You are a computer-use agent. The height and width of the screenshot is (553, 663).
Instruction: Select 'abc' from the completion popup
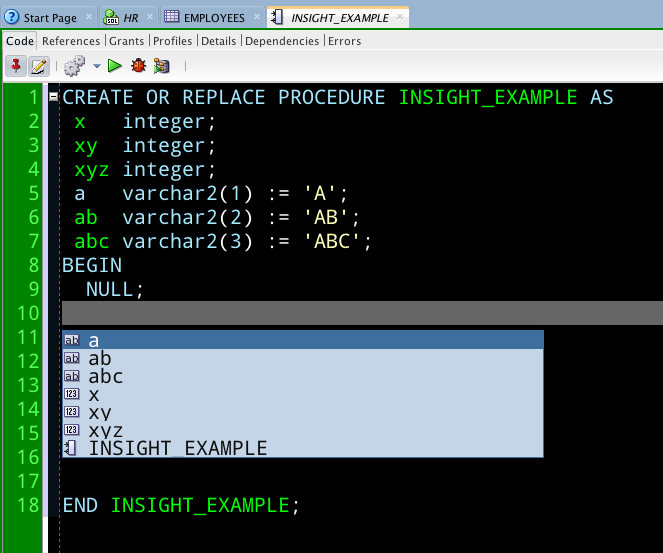coord(106,376)
